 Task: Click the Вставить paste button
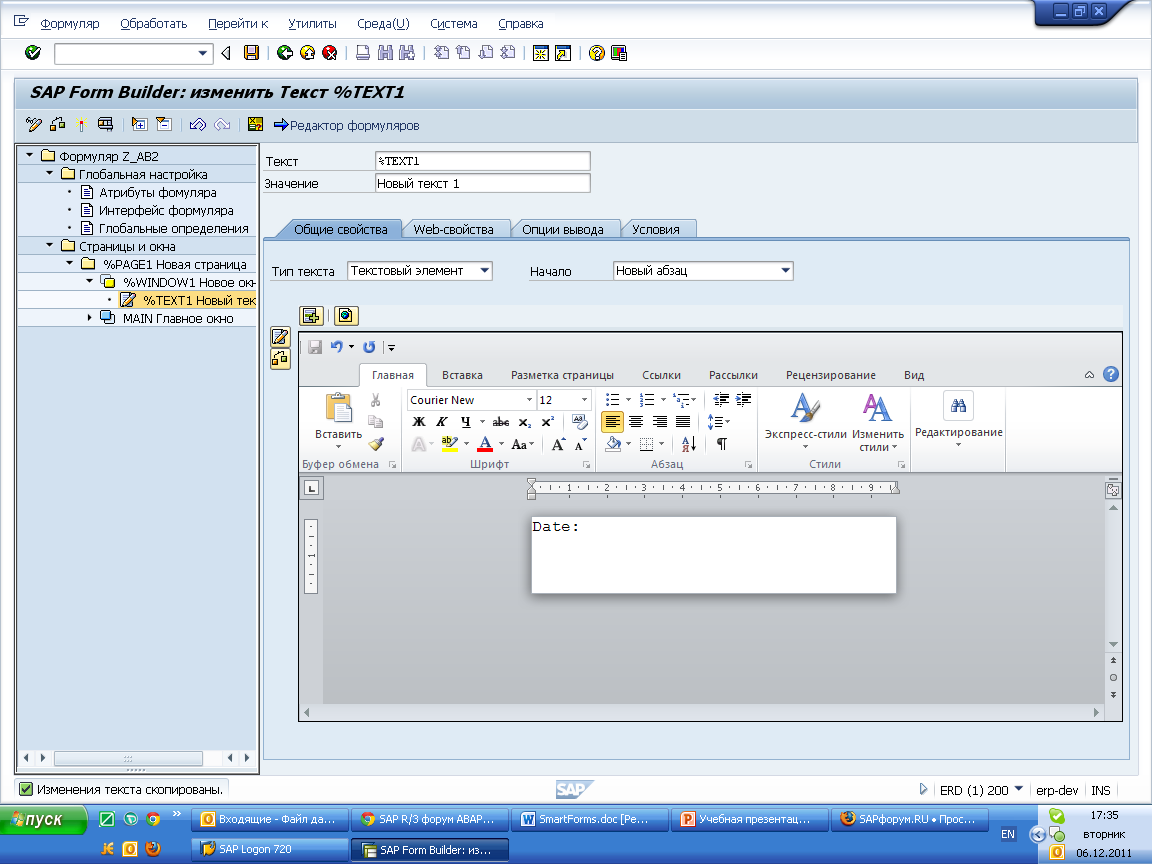[339, 421]
